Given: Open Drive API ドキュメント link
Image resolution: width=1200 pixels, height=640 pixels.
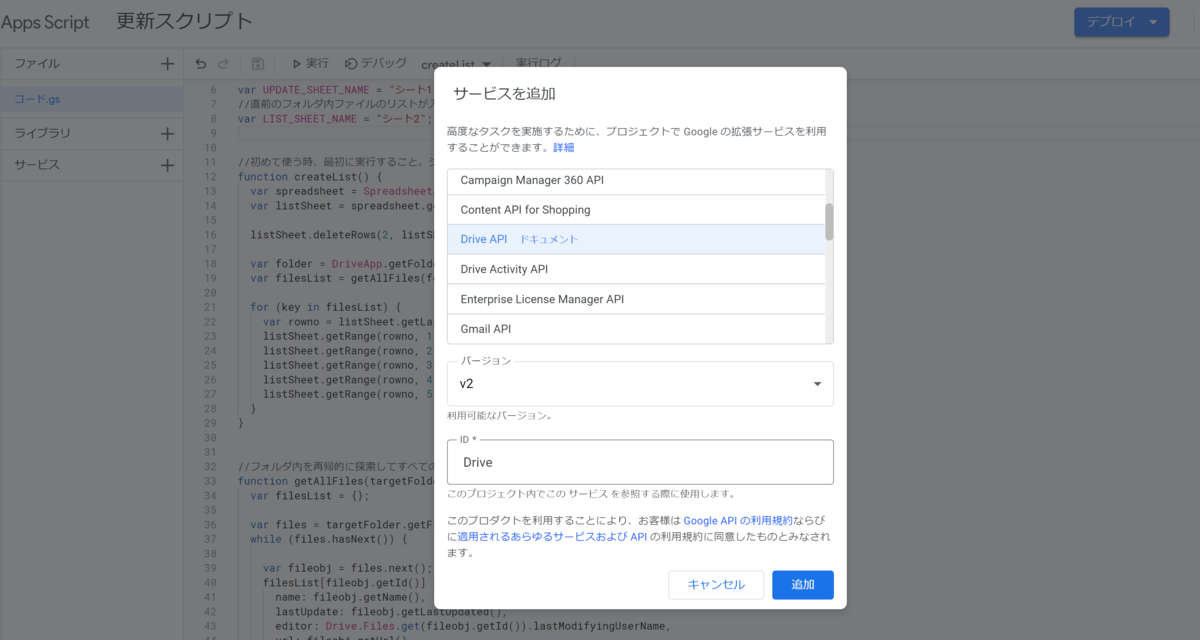Looking at the screenshot, I should (549, 240).
